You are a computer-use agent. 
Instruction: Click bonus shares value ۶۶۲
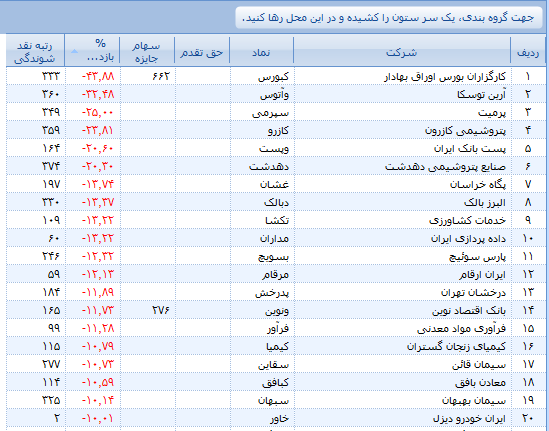161,76
